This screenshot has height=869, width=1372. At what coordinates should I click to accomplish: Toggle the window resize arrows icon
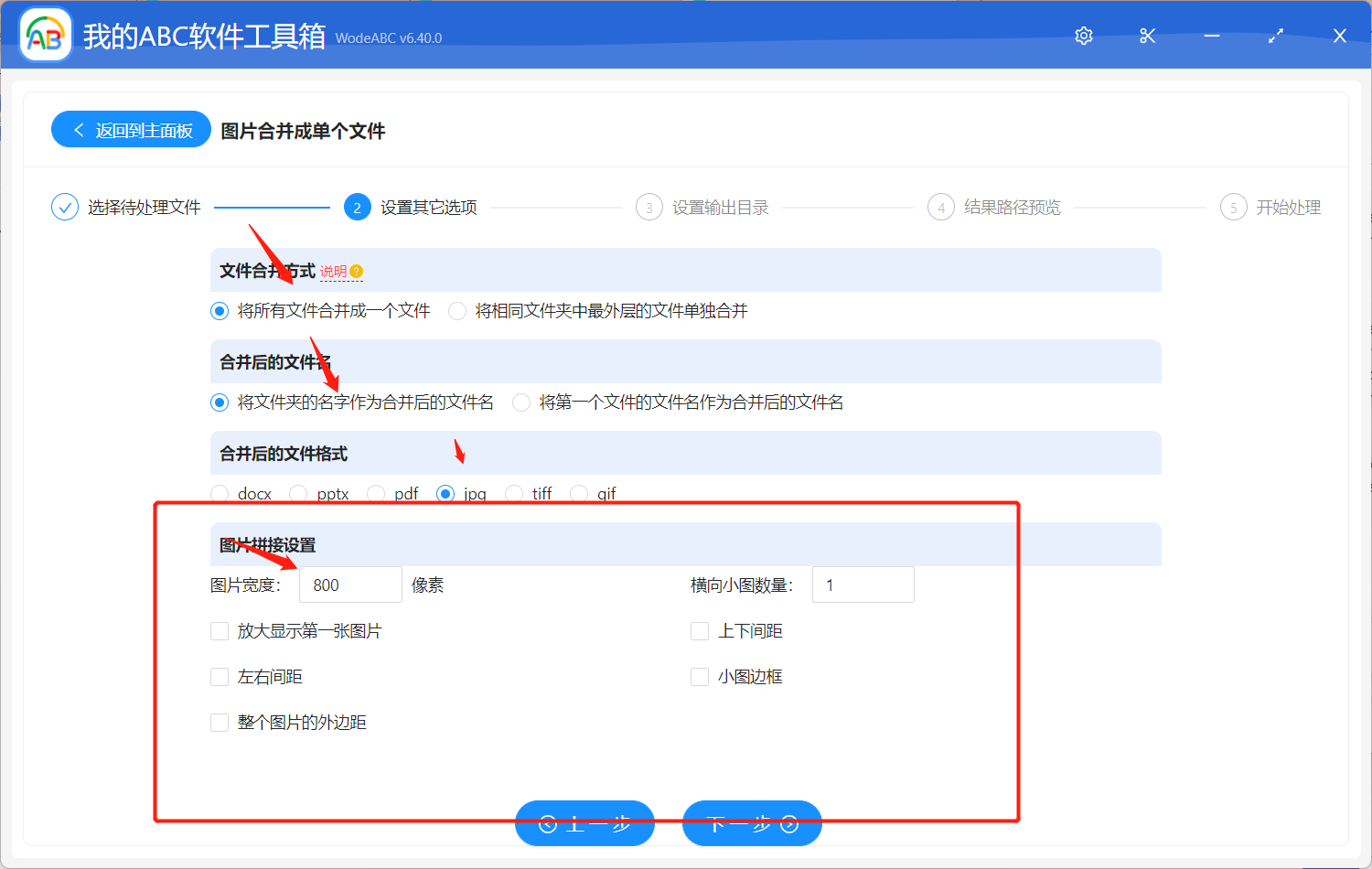click(1276, 36)
